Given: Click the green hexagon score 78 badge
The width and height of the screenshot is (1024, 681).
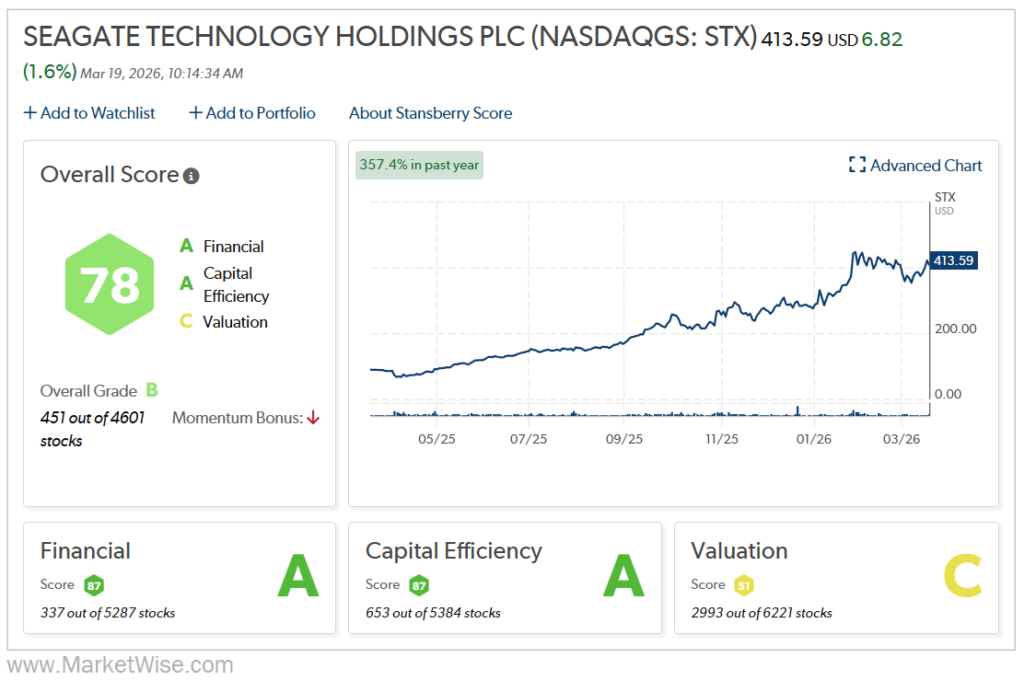Looking at the screenshot, I should pyautogui.click(x=110, y=285).
